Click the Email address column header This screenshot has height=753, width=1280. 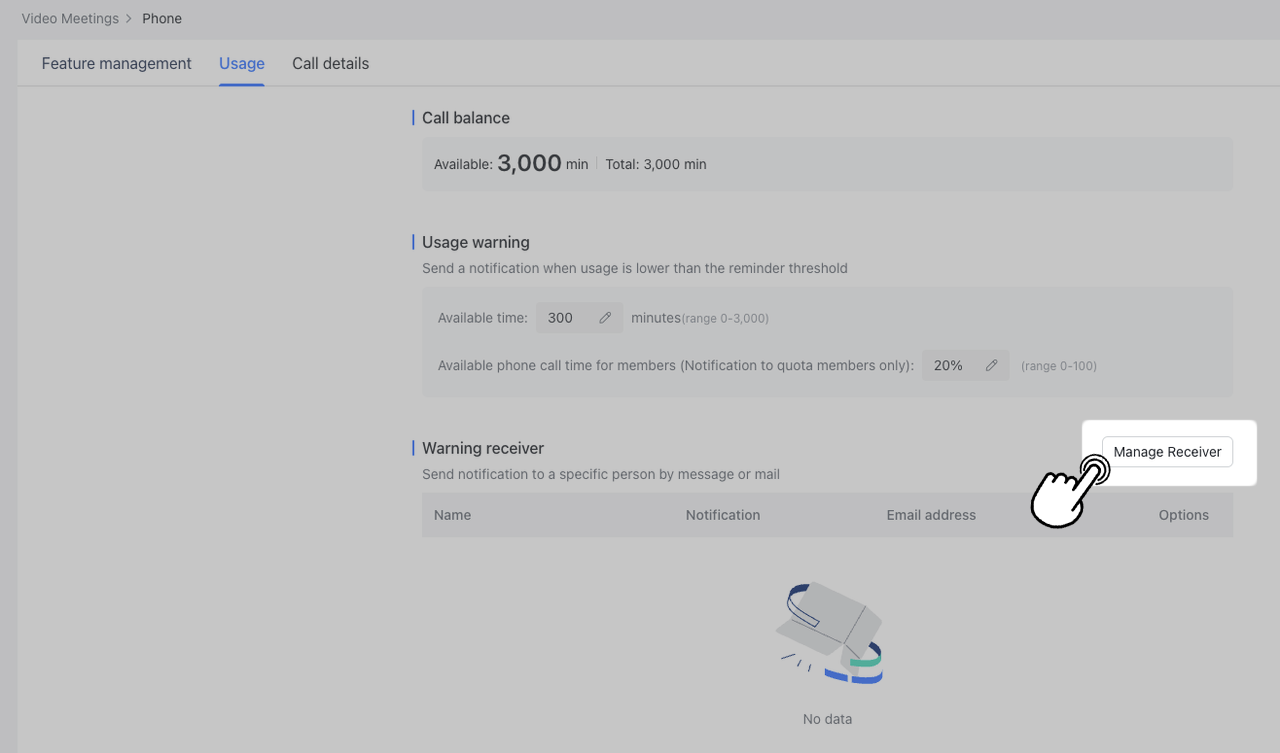pos(931,515)
